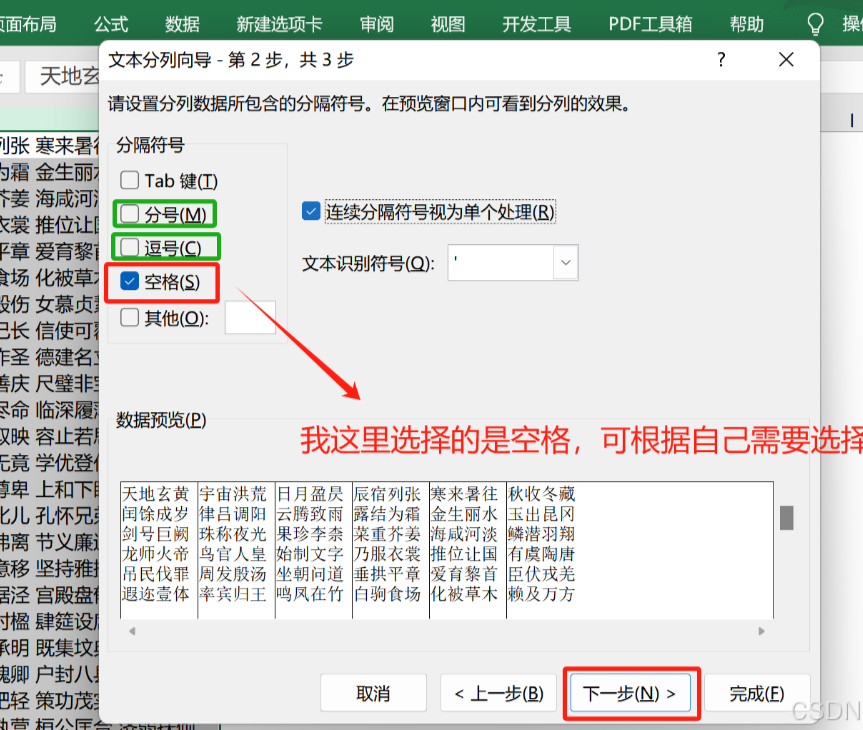Viewport: 863px width, 730px height.
Task: Click the lightbulb Tell Me icon
Action: (x=816, y=24)
